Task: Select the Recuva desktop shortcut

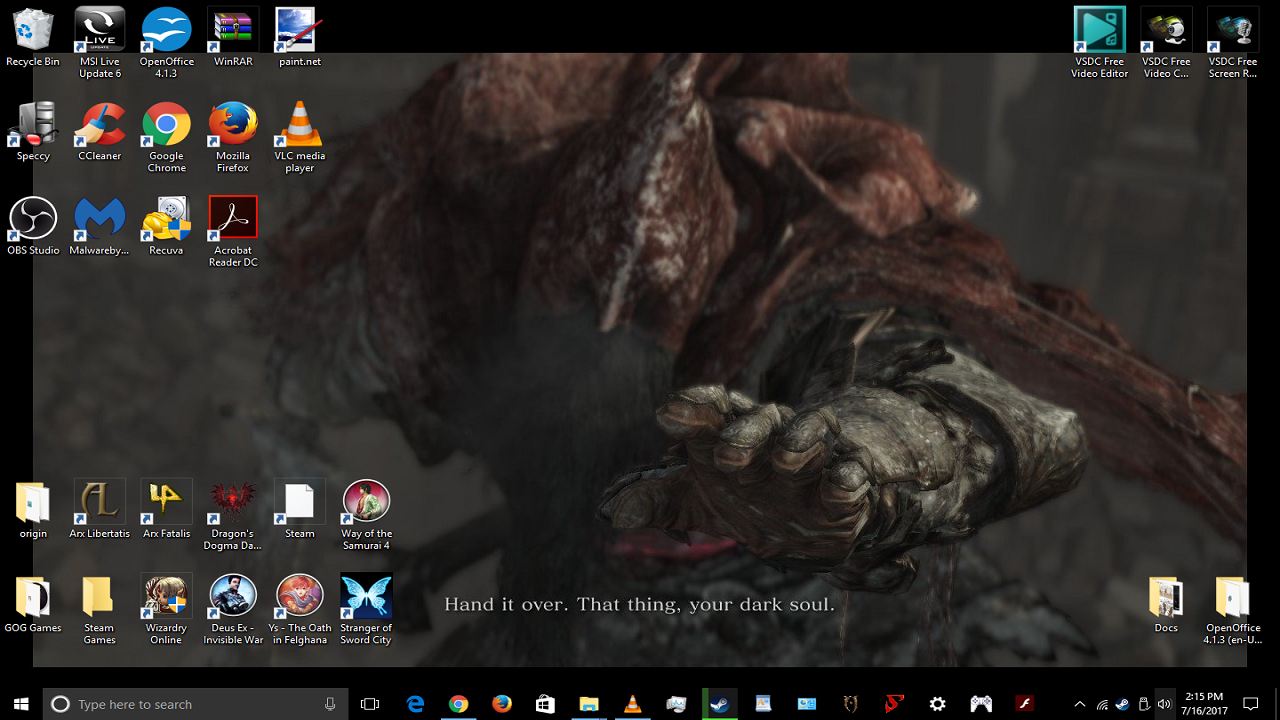Action: pos(166,226)
